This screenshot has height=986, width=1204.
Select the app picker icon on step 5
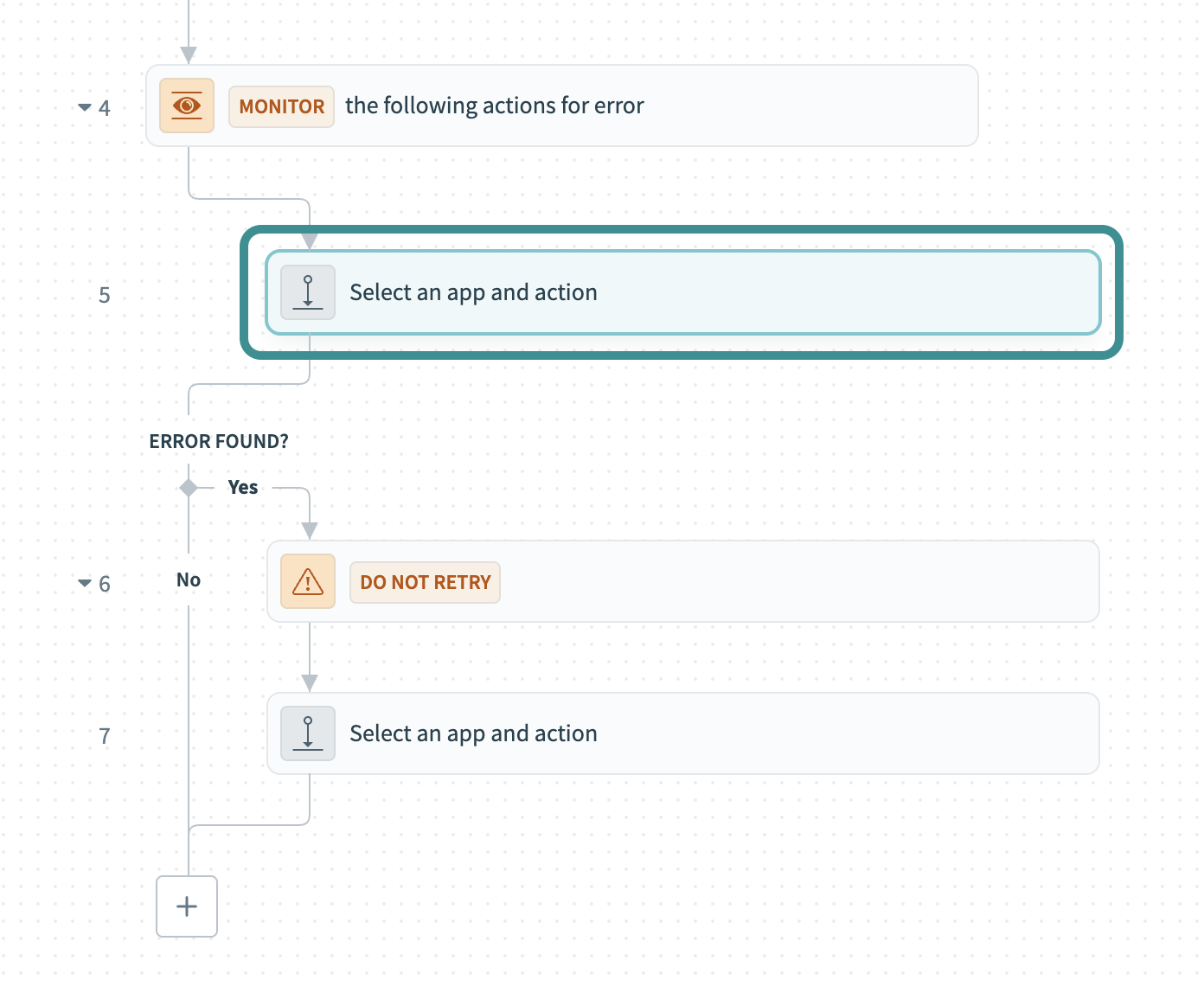[307, 292]
